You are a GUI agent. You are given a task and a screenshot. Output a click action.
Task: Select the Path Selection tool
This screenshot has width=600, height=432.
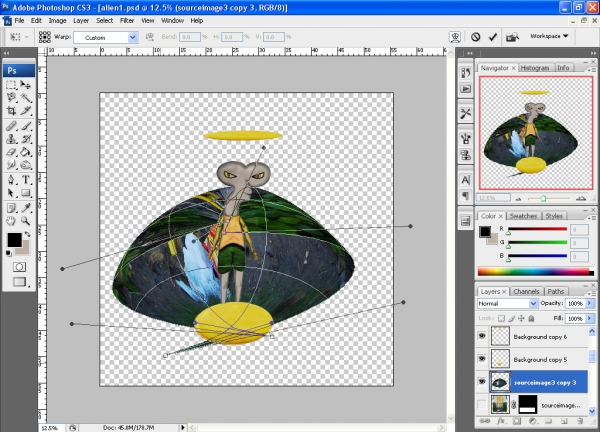(11, 193)
